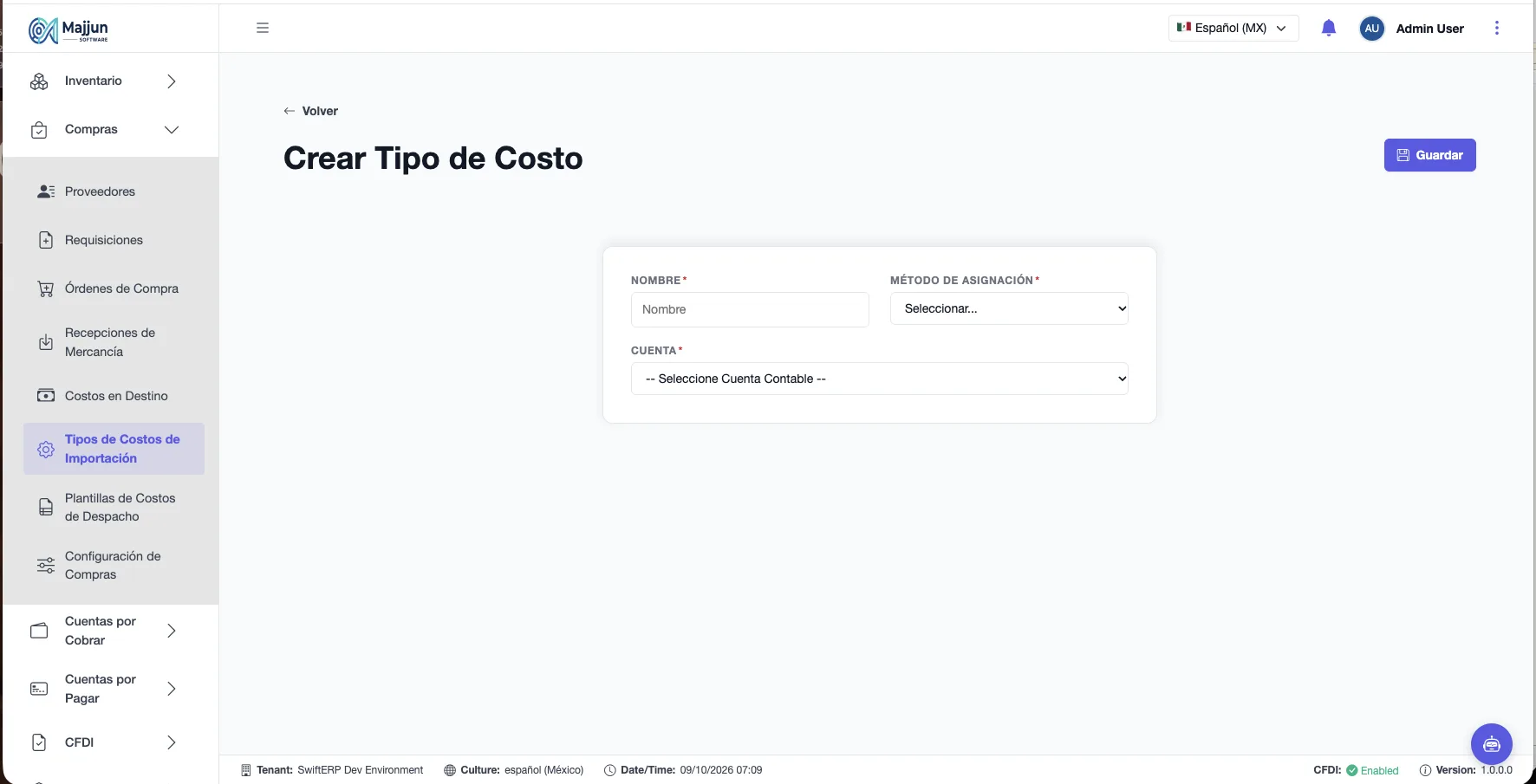1536x784 pixels.
Task: Focus the Nombre input field
Action: pos(750,309)
